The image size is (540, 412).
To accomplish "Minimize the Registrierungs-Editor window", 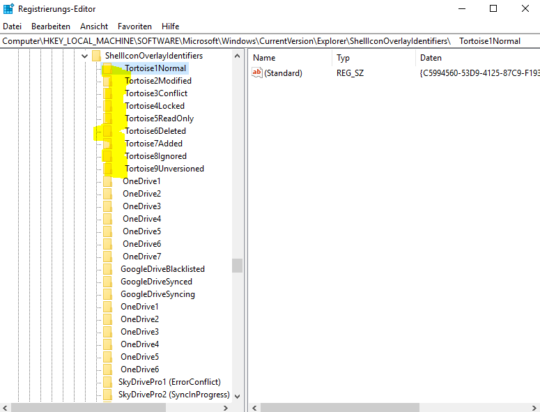I will point(462,9).
